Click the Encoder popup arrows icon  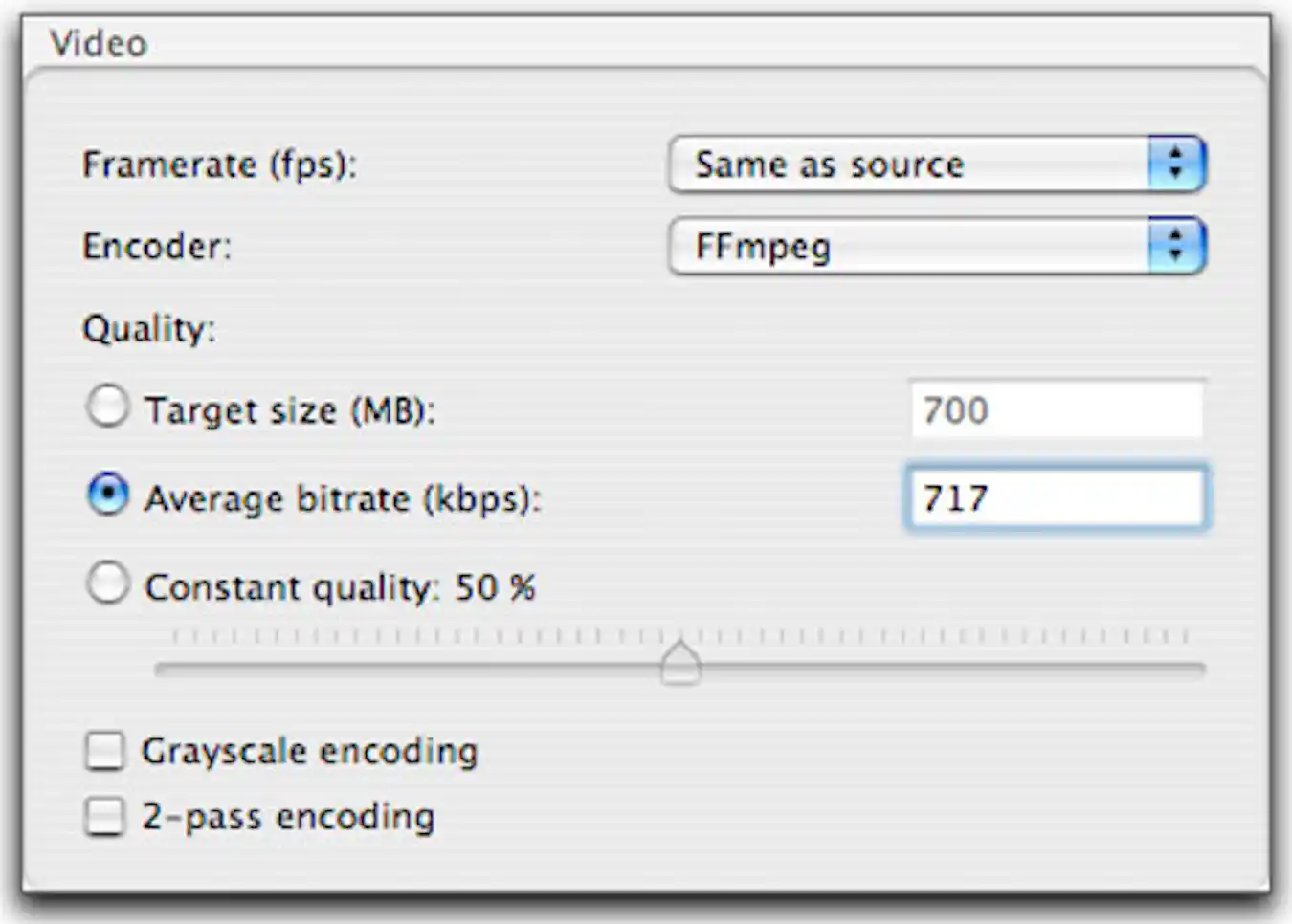click(x=1176, y=244)
